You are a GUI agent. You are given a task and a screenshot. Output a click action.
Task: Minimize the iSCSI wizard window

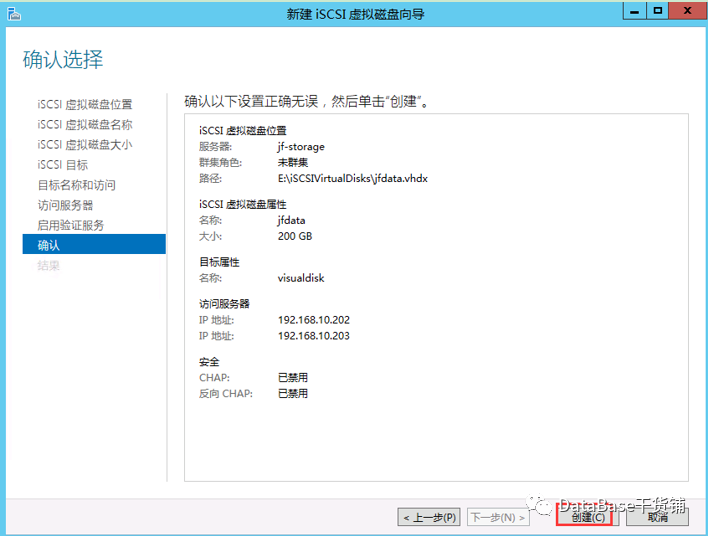[634, 11]
